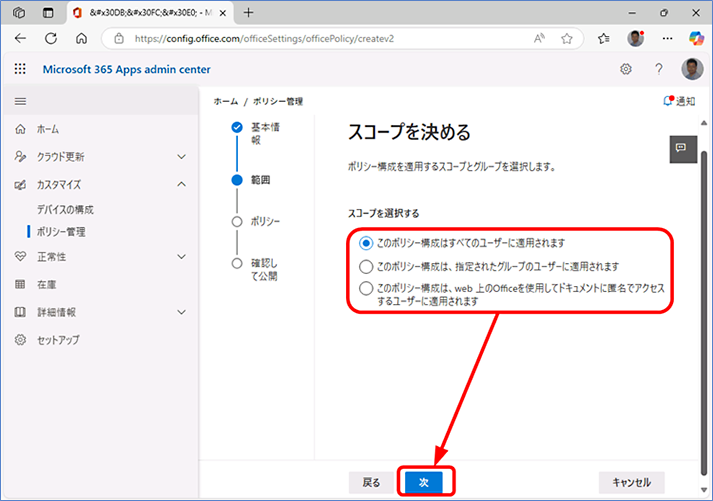The image size is (713, 501).
Task: Click the 戻る button
Action: click(371, 482)
